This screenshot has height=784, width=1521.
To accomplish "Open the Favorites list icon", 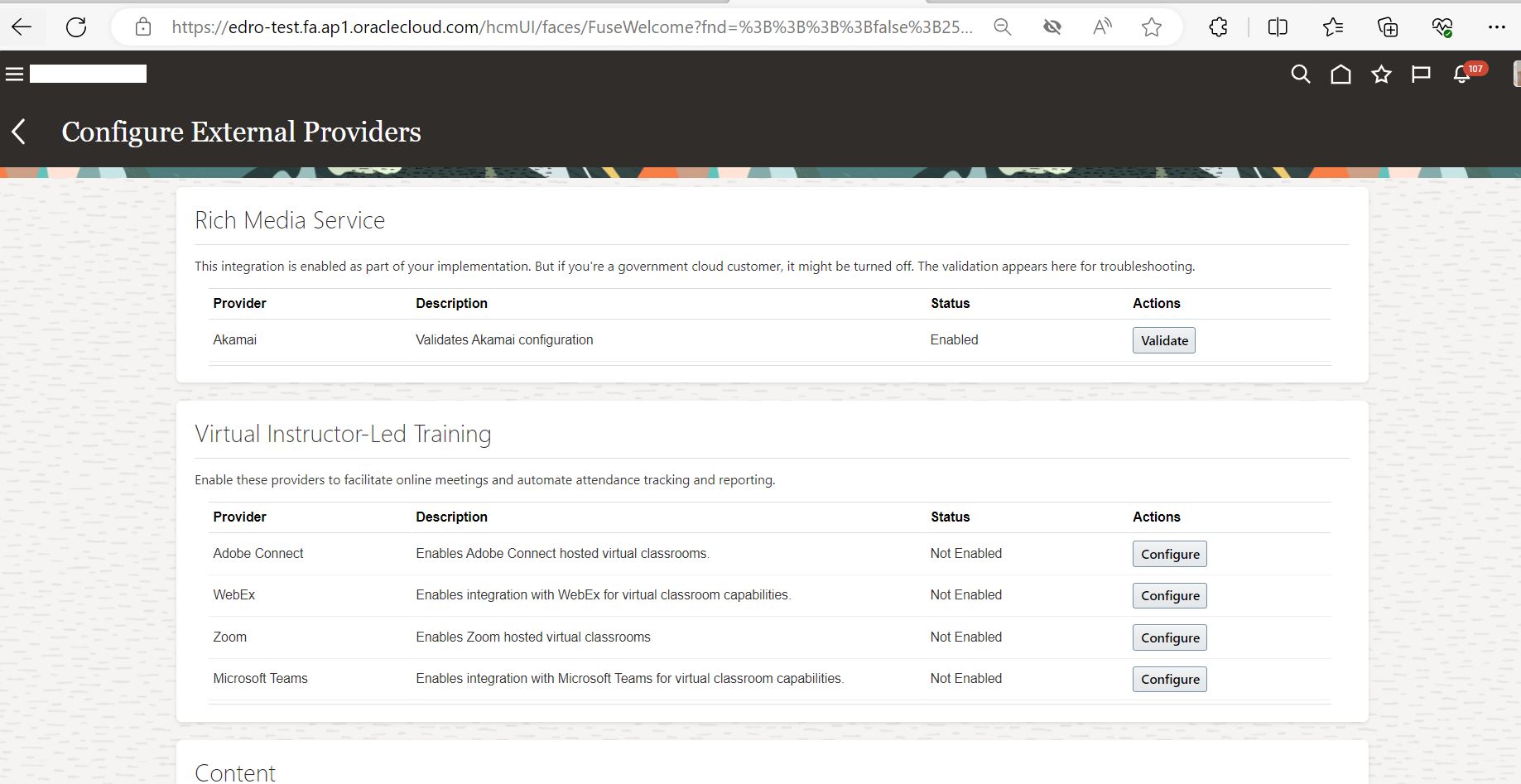I will point(1333,27).
